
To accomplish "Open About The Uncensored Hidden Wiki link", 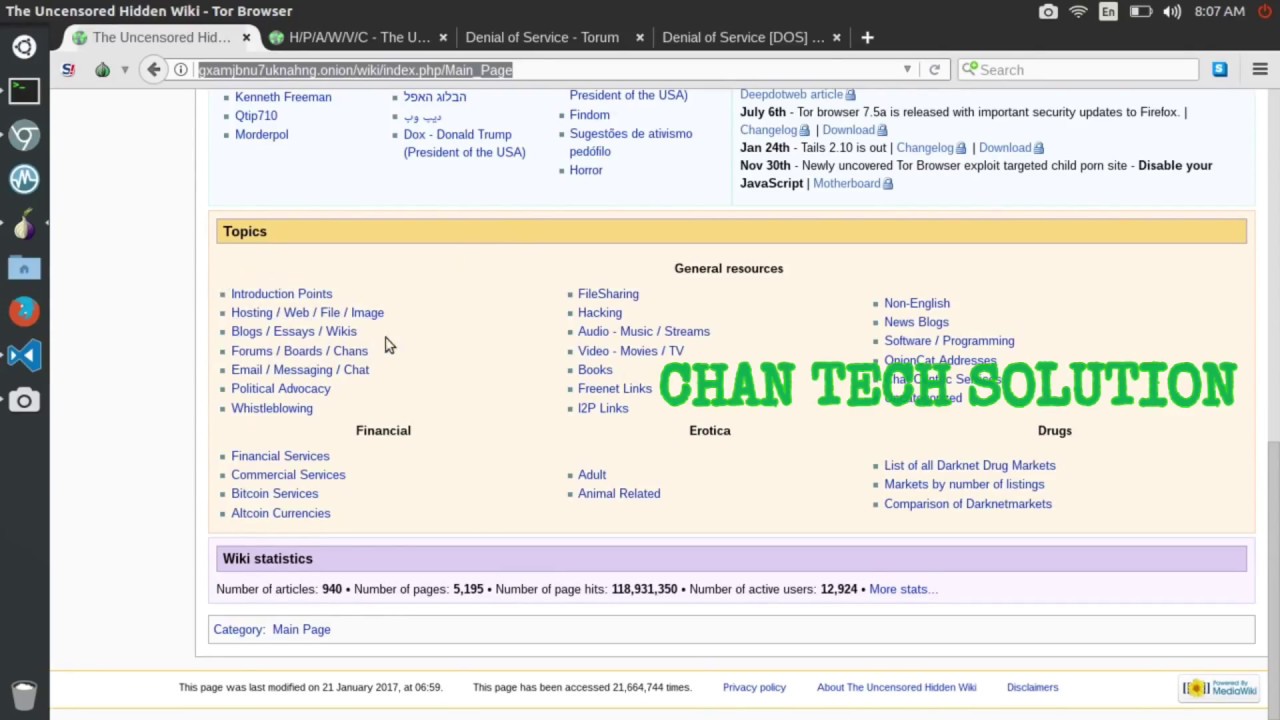I will coord(896,688).
